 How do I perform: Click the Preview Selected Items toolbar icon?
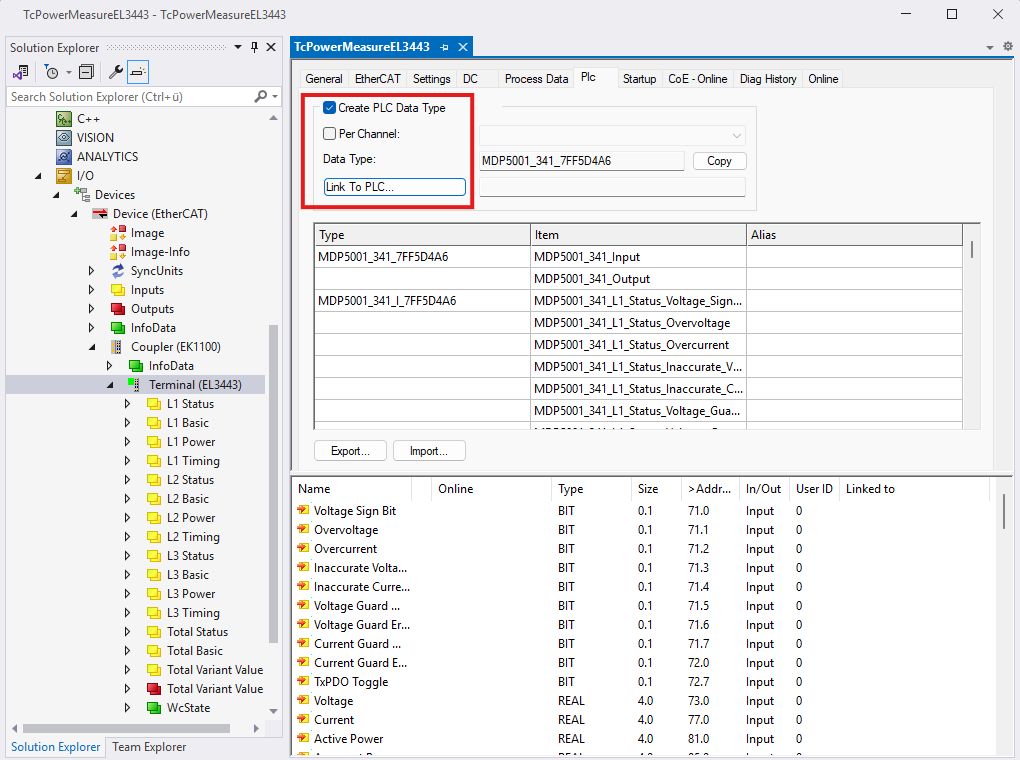(x=138, y=72)
